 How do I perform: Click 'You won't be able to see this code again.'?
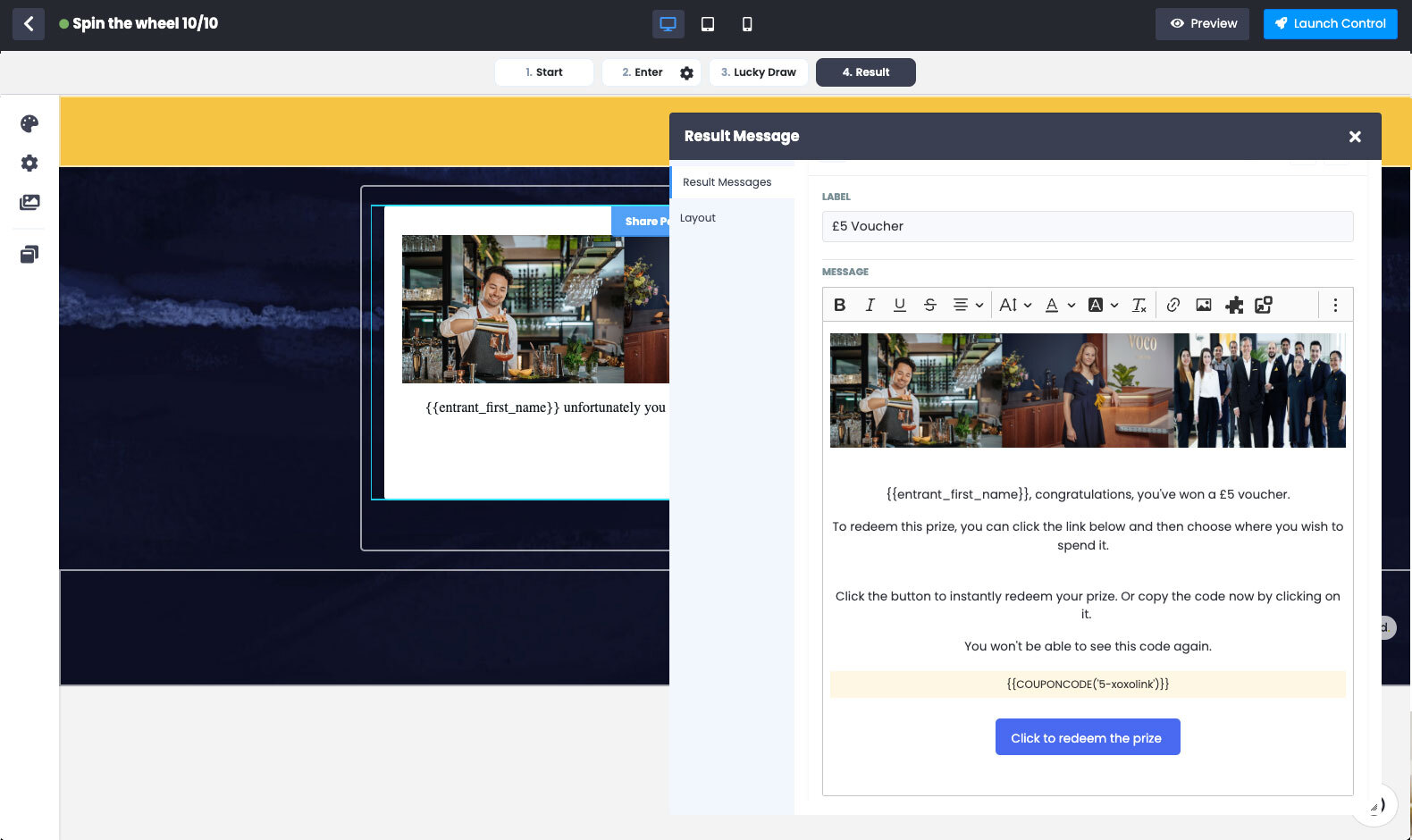pos(1088,646)
